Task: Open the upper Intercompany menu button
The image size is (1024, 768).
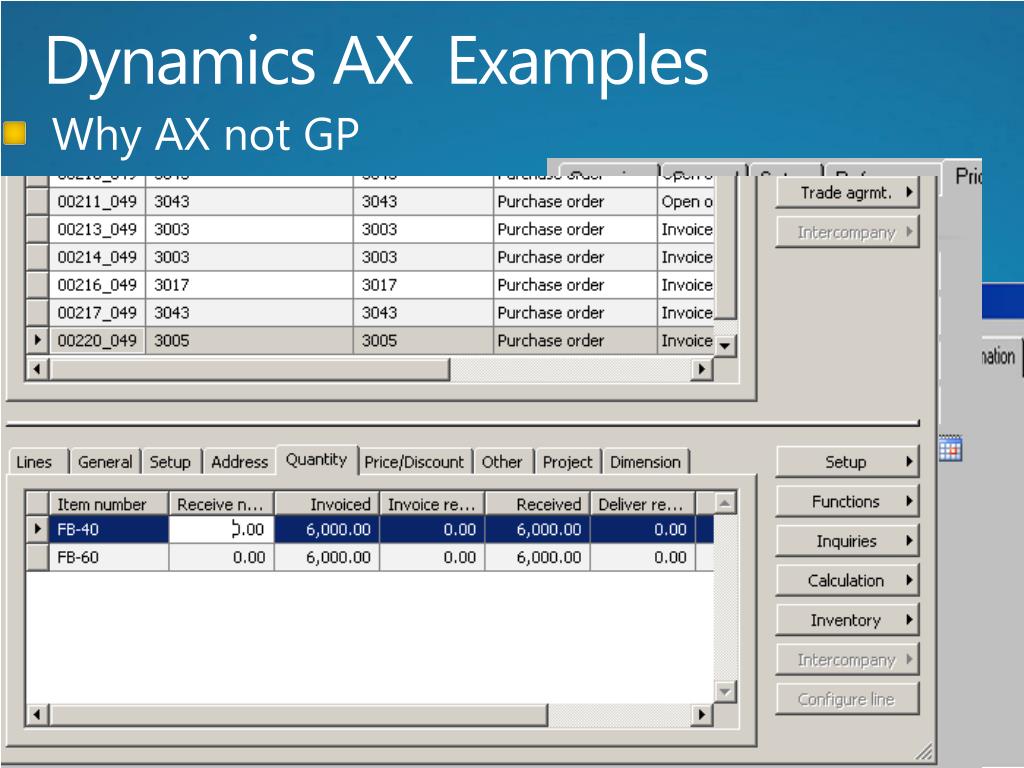Action: pos(847,232)
